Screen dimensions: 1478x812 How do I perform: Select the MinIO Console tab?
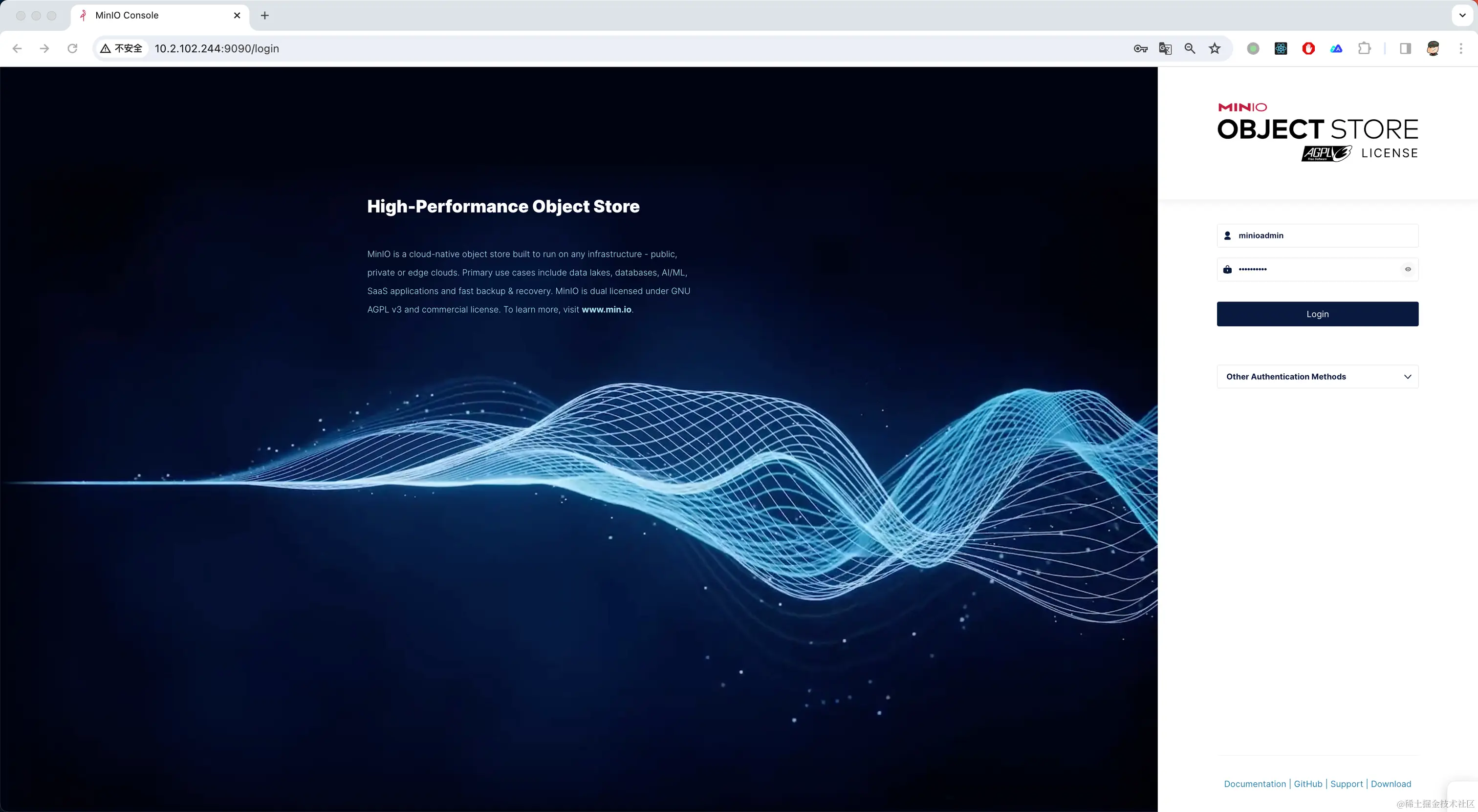click(149, 16)
